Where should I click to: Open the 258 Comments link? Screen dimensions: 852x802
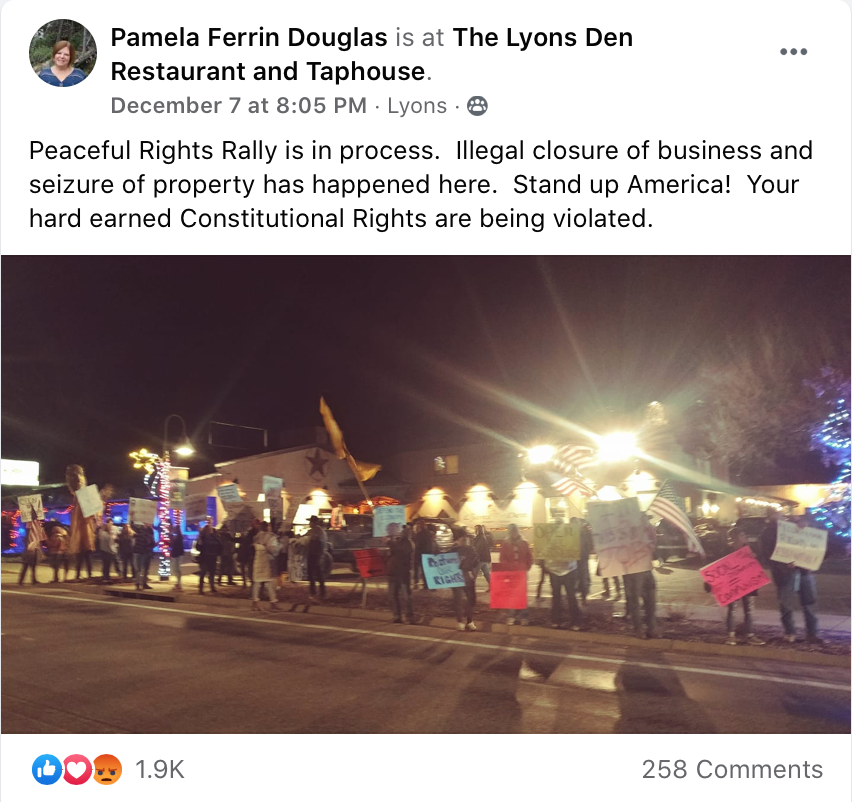[732, 769]
